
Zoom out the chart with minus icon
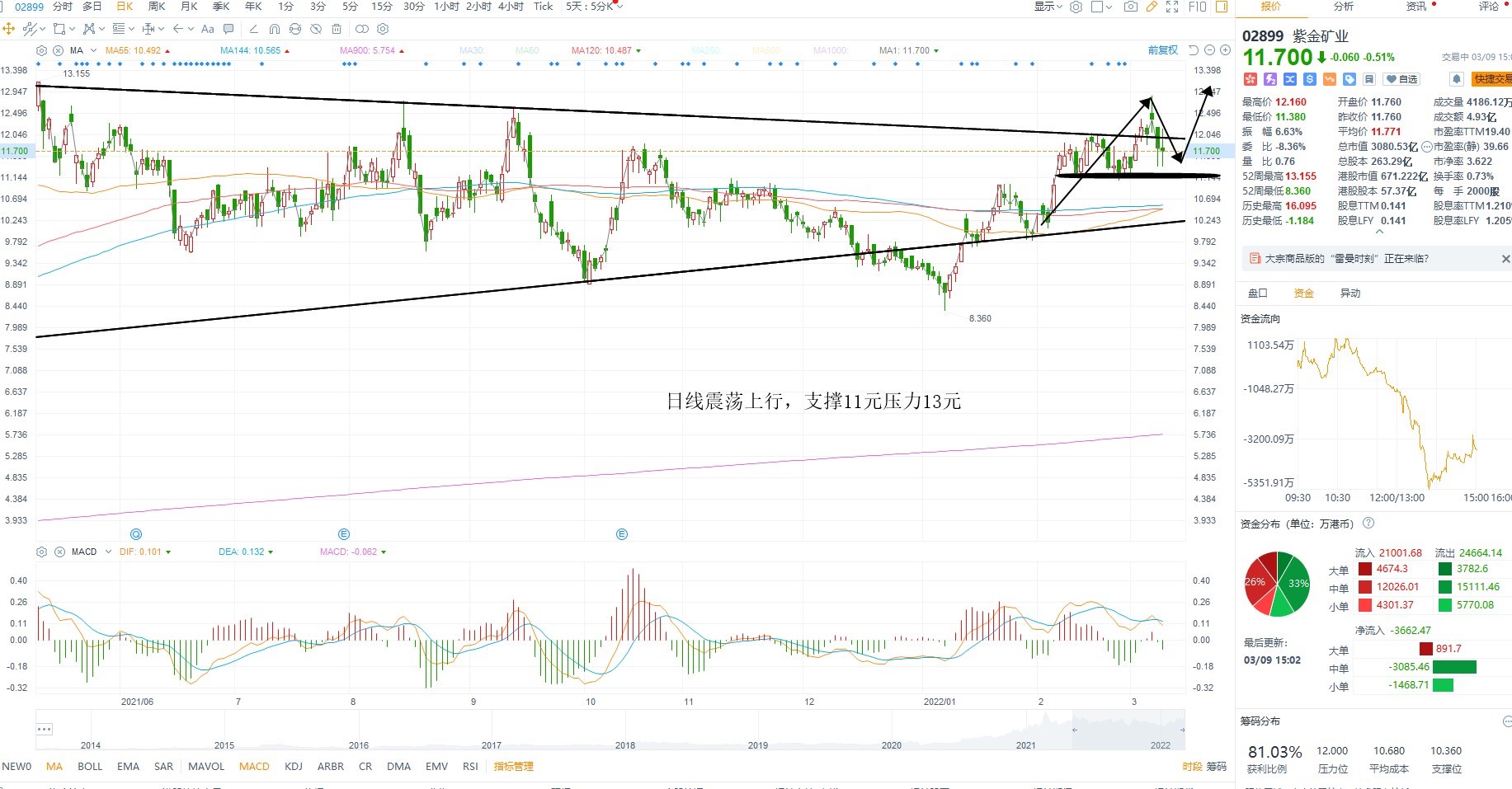point(1210,50)
